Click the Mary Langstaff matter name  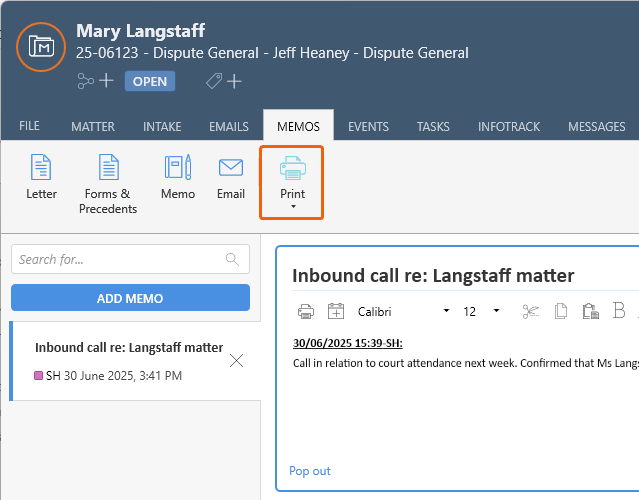pyautogui.click(x=141, y=31)
